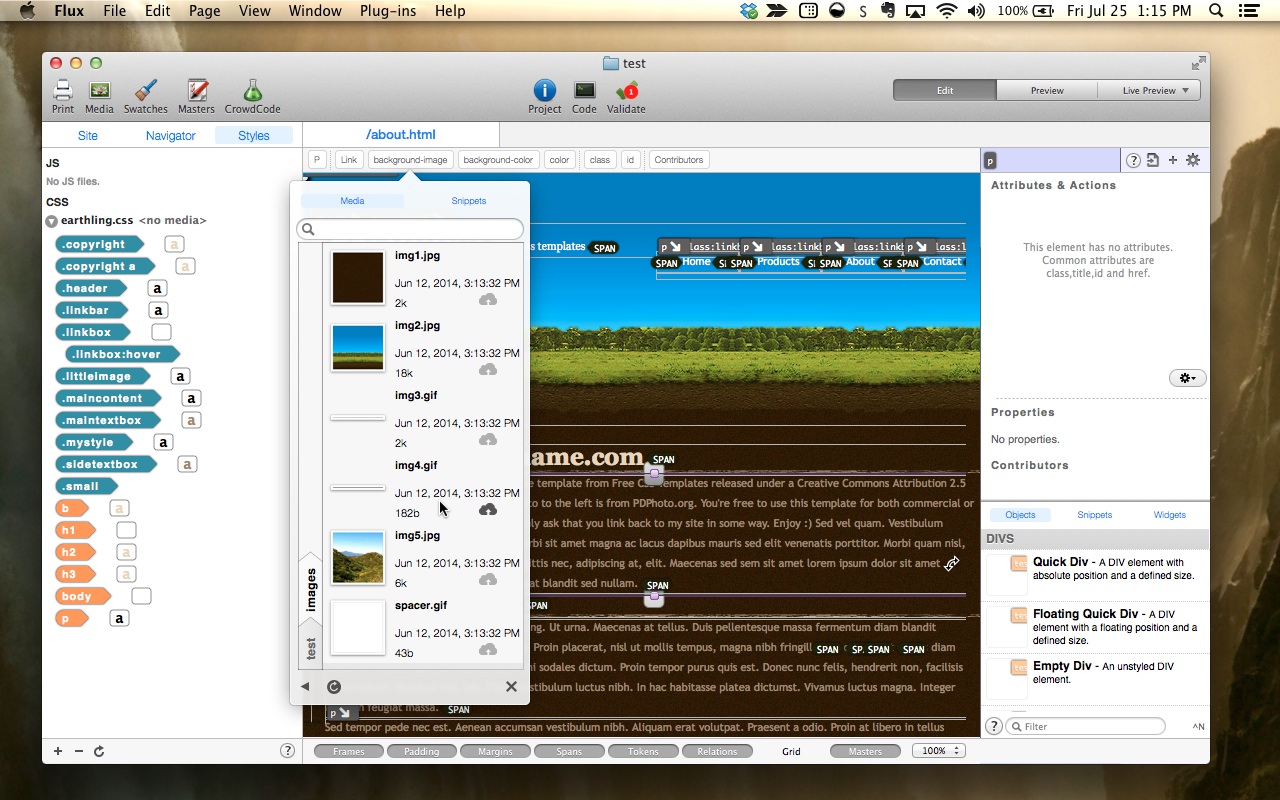Click the swatch box next to h1

126,530
